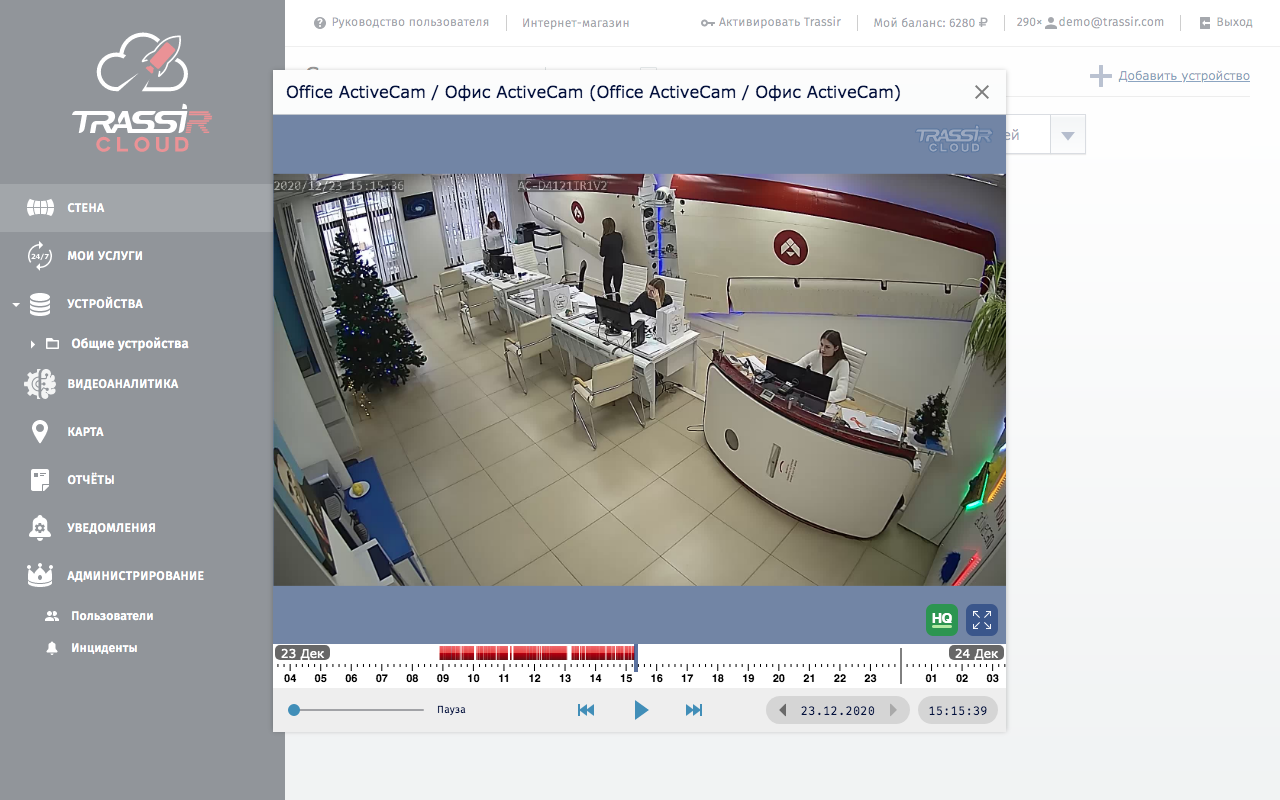The height and width of the screenshot is (800, 1280).
Task: Expand the Общие устройства folder
Action: [x=33, y=344]
